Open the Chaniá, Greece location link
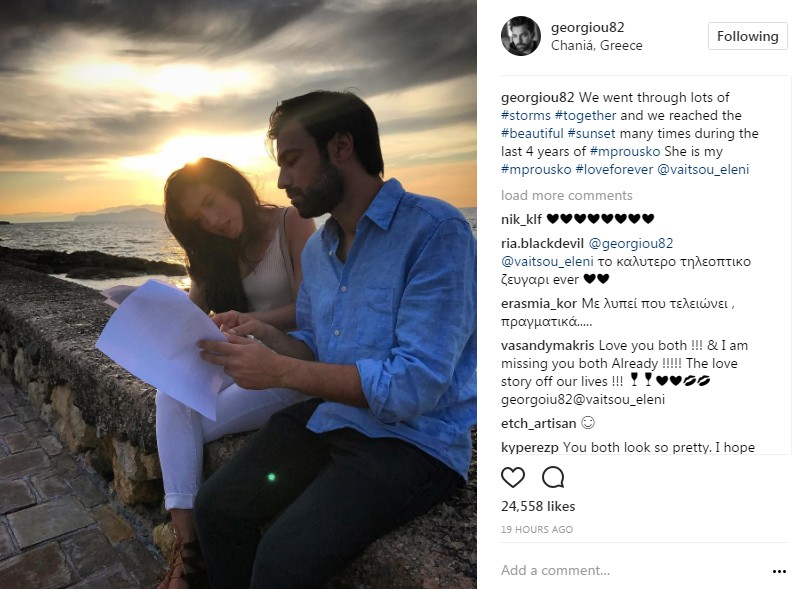 click(x=597, y=45)
